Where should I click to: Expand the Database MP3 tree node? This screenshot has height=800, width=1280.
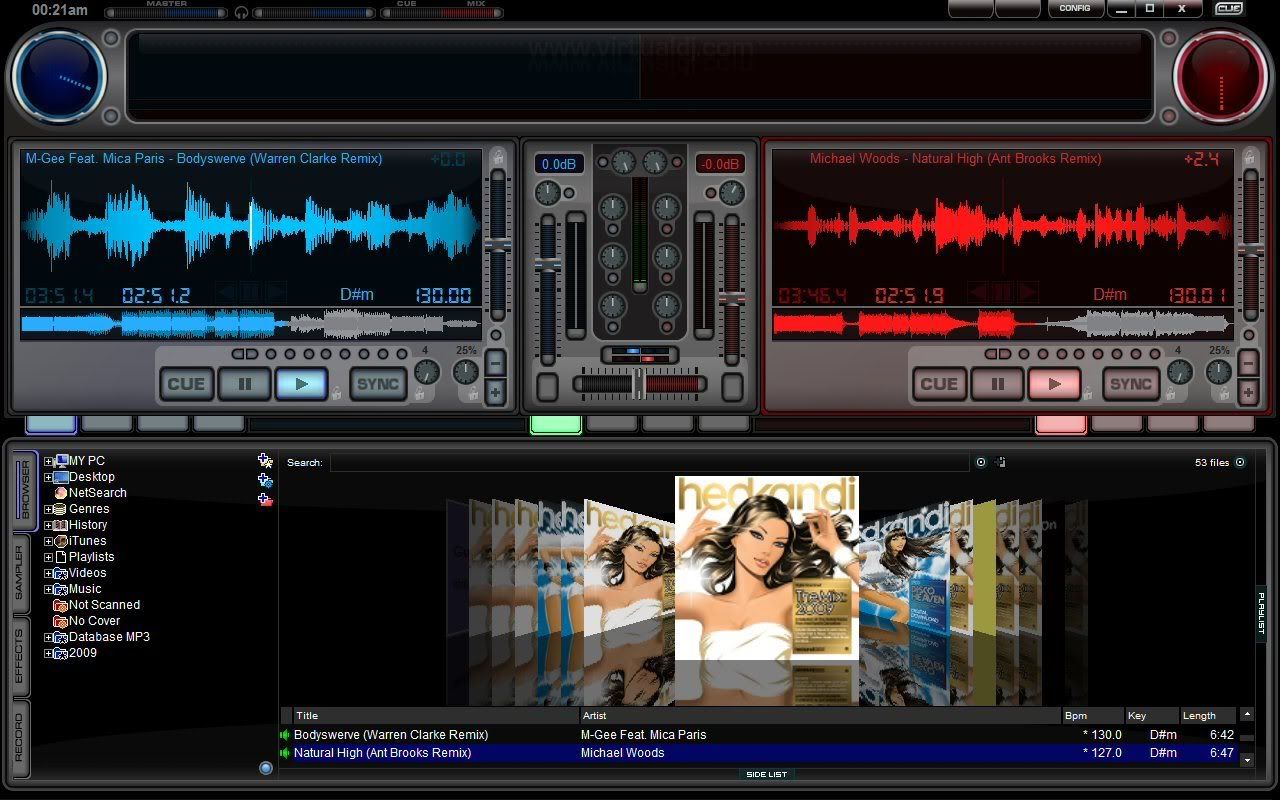click(x=48, y=637)
